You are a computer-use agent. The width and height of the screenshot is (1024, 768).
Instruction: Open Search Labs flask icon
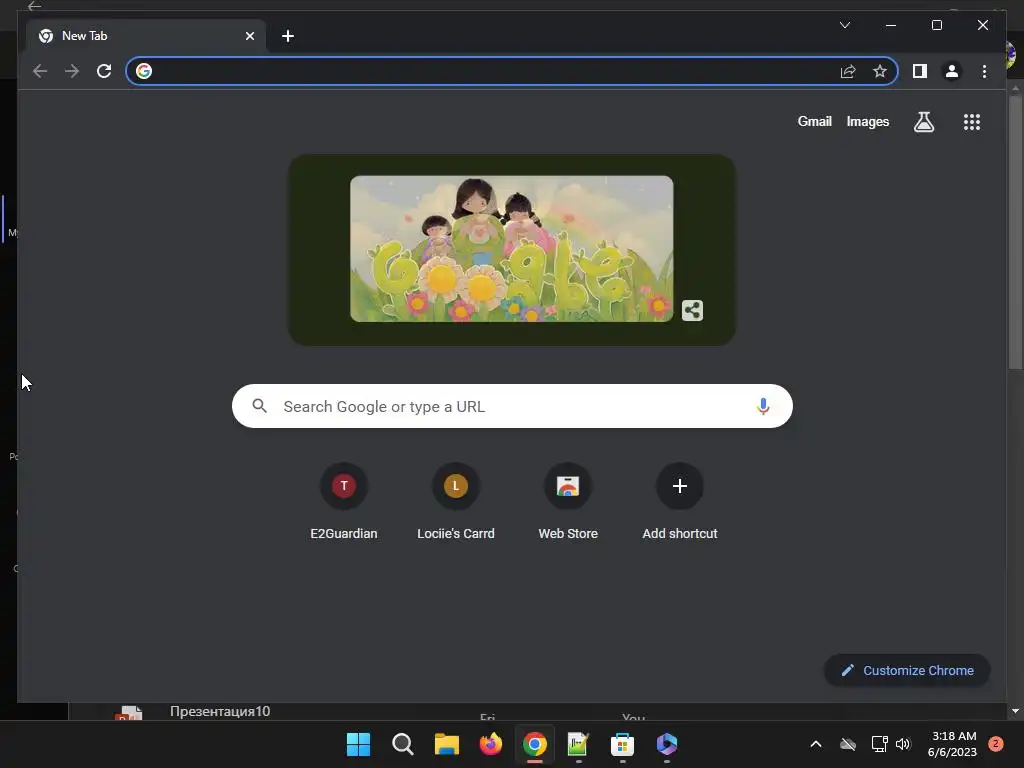tap(923, 121)
